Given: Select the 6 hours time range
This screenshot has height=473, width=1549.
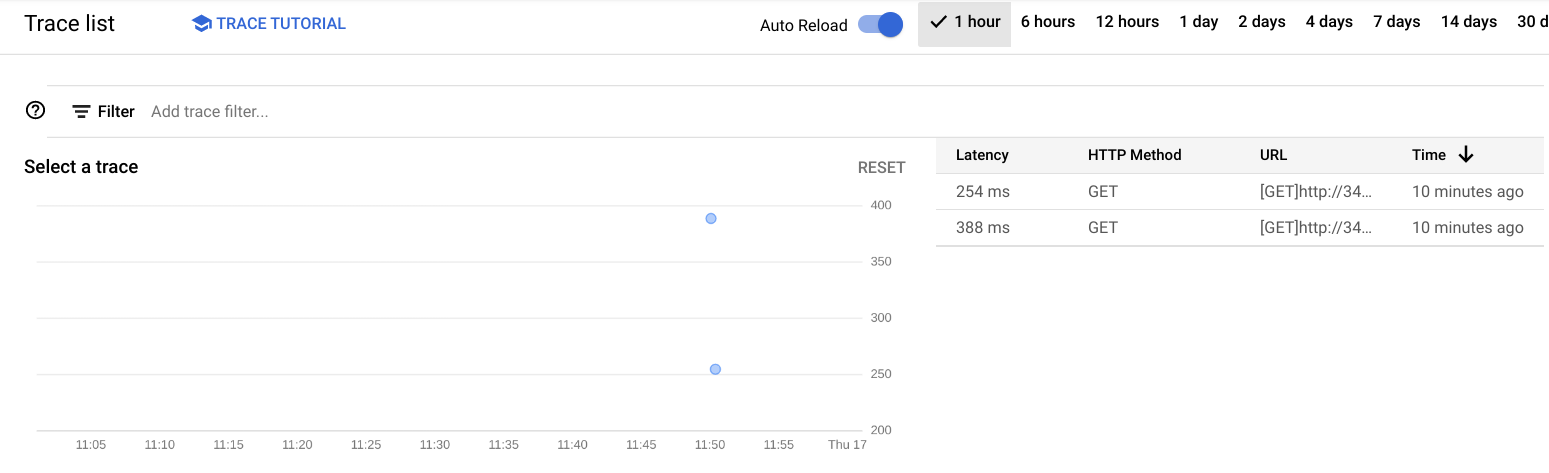Looking at the screenshot, I should pyautogui.click(x=1047, y=22).
